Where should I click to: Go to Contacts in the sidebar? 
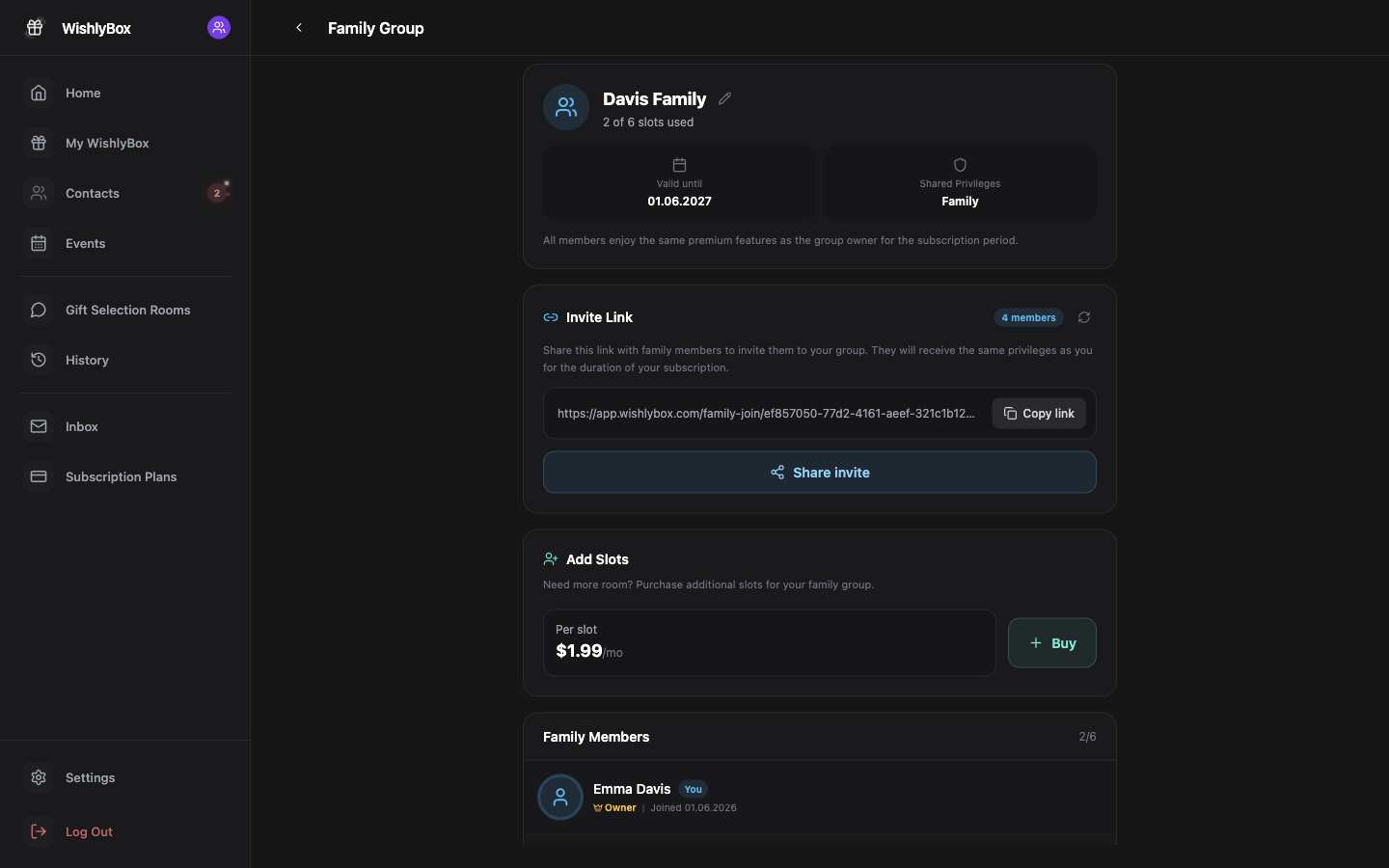point(125,193)
